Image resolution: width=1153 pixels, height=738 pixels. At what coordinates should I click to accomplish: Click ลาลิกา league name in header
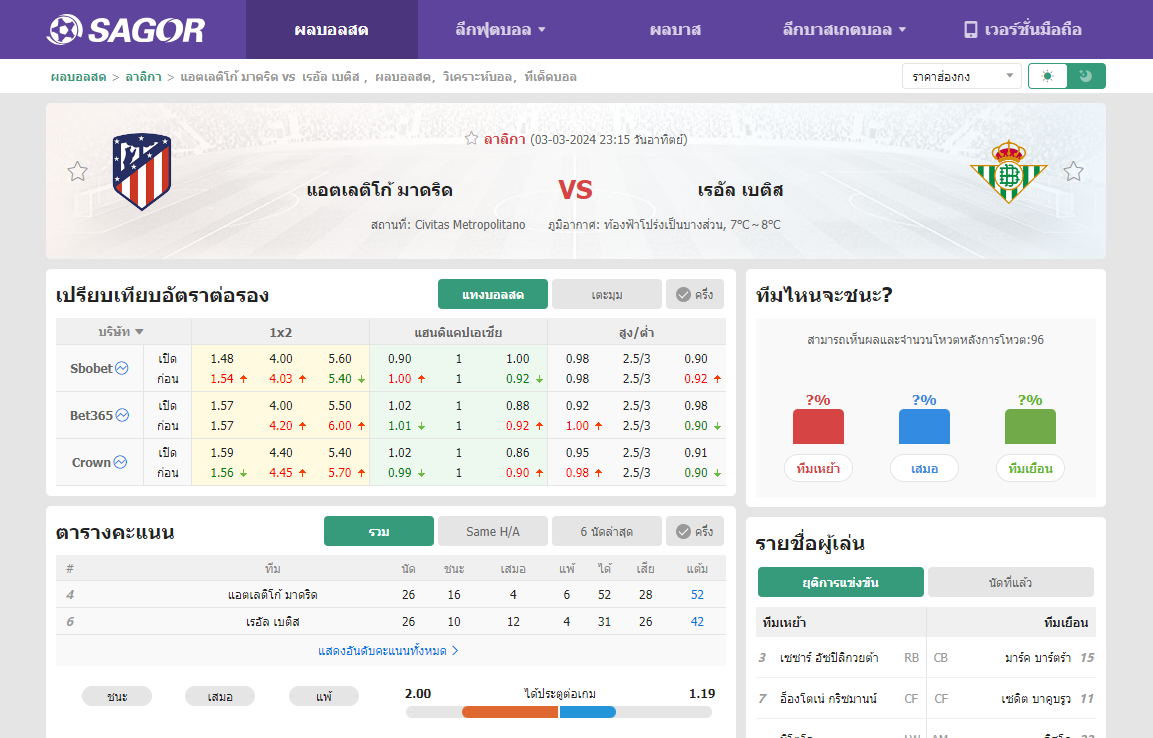[504, 139]
